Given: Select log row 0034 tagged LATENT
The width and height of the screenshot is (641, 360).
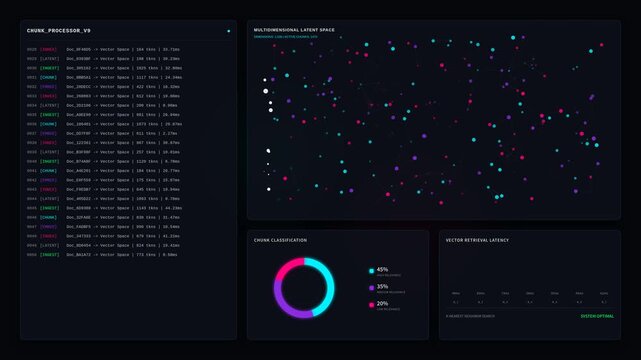Looking at the screenshot, I should coord(102,105).
